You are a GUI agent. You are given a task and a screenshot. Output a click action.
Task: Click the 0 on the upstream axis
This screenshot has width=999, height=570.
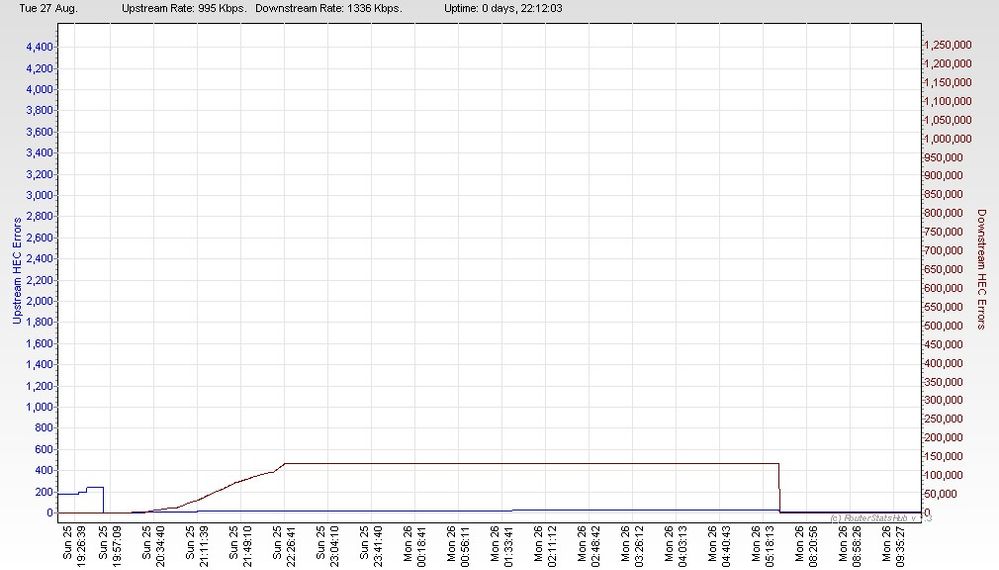(x=50, y=513)
